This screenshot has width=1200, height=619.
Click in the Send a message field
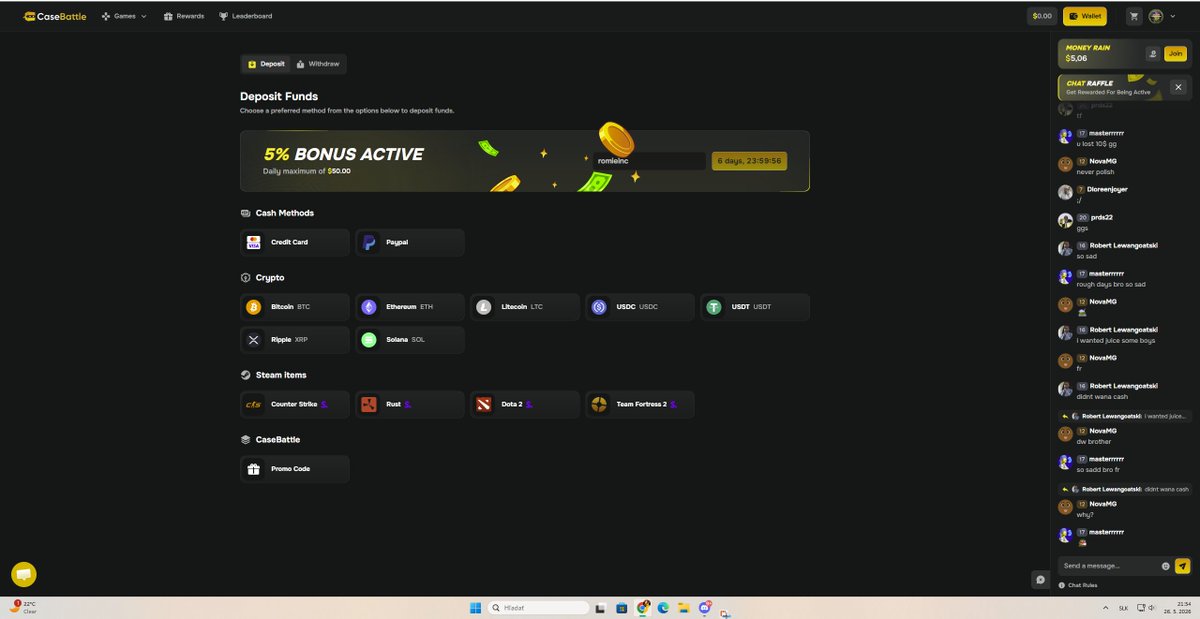[x=1108, y=566]
